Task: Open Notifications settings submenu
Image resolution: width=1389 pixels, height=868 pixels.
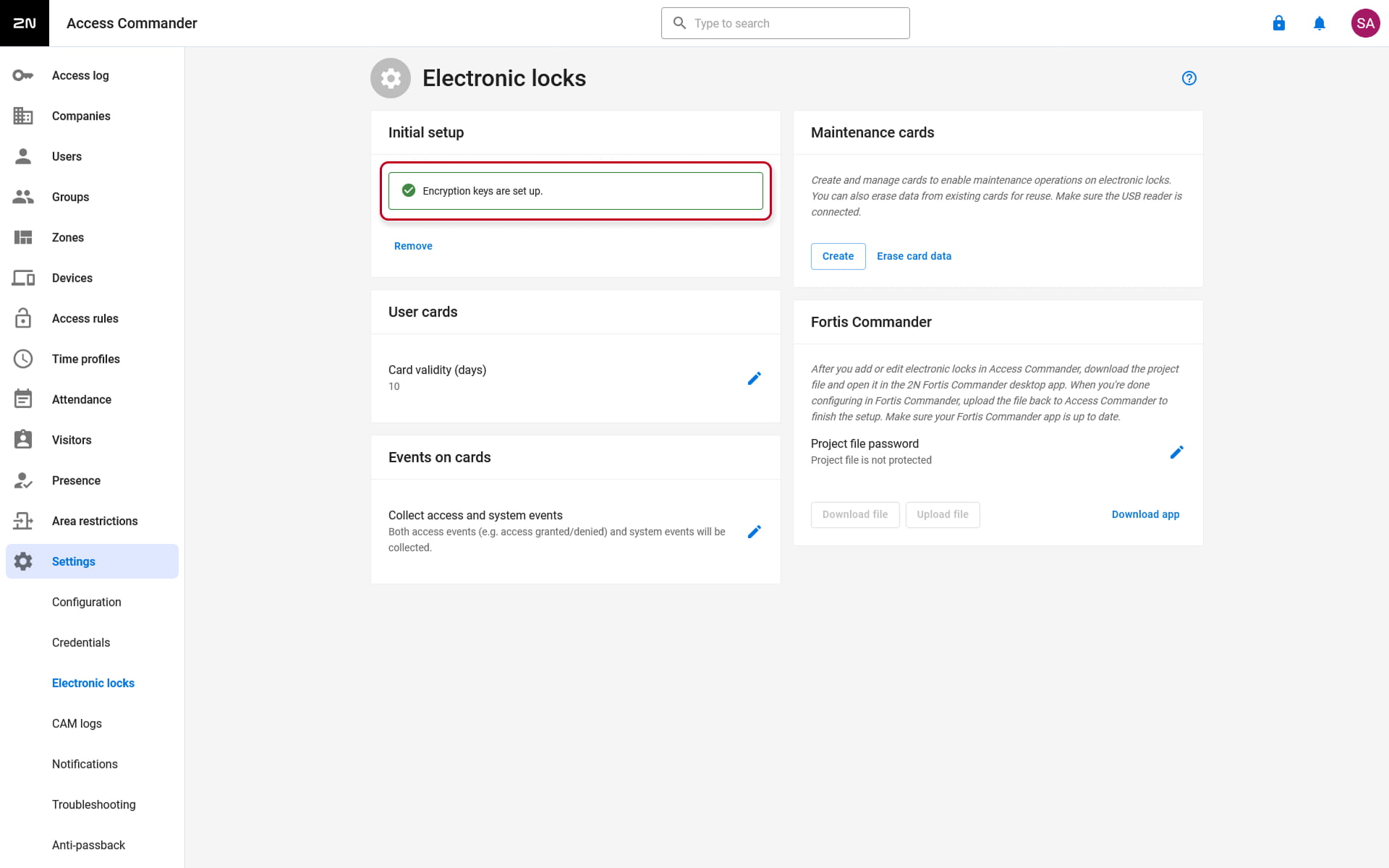Action: point(92,764)
